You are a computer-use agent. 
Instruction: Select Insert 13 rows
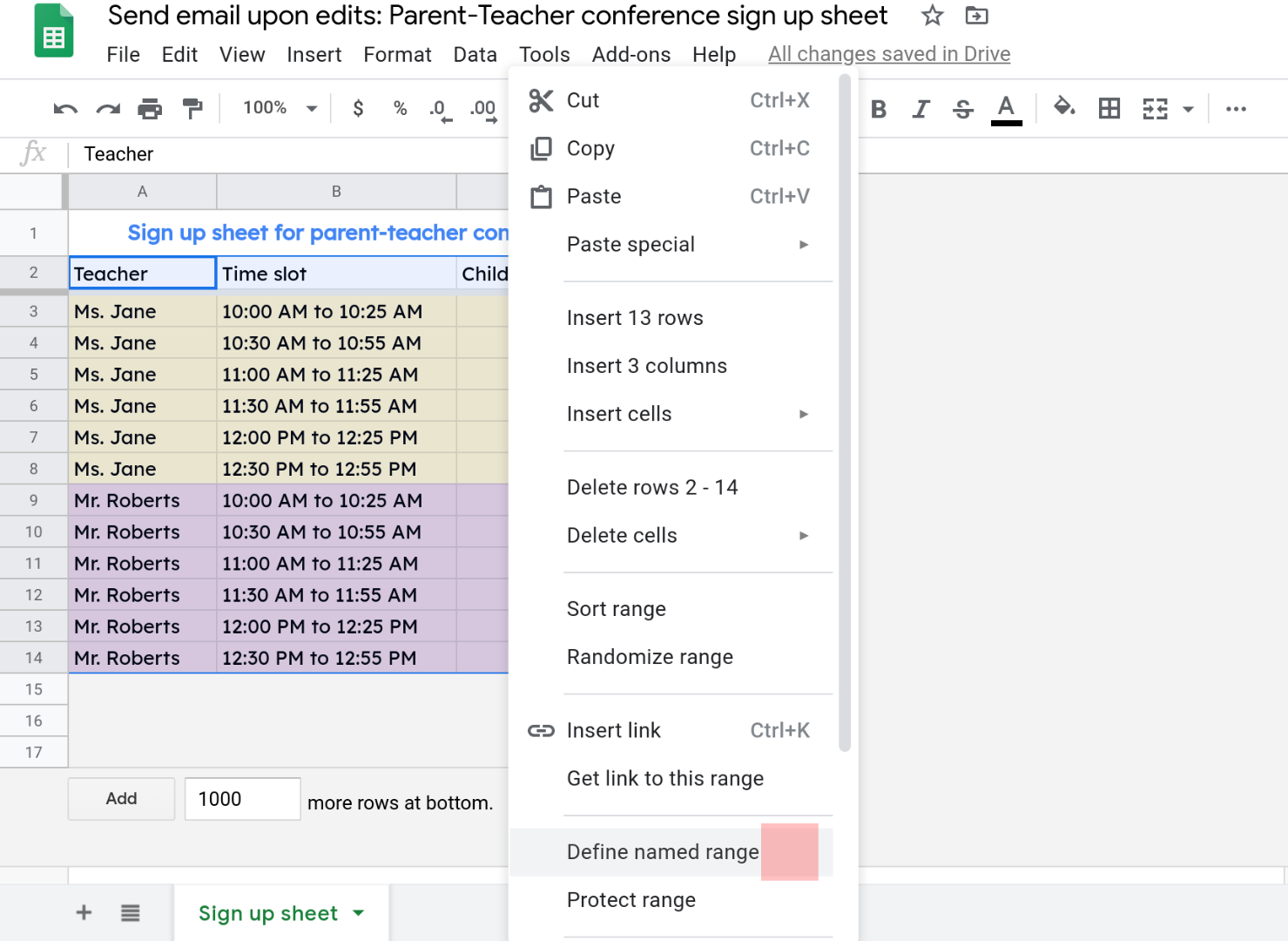point(671,318)
